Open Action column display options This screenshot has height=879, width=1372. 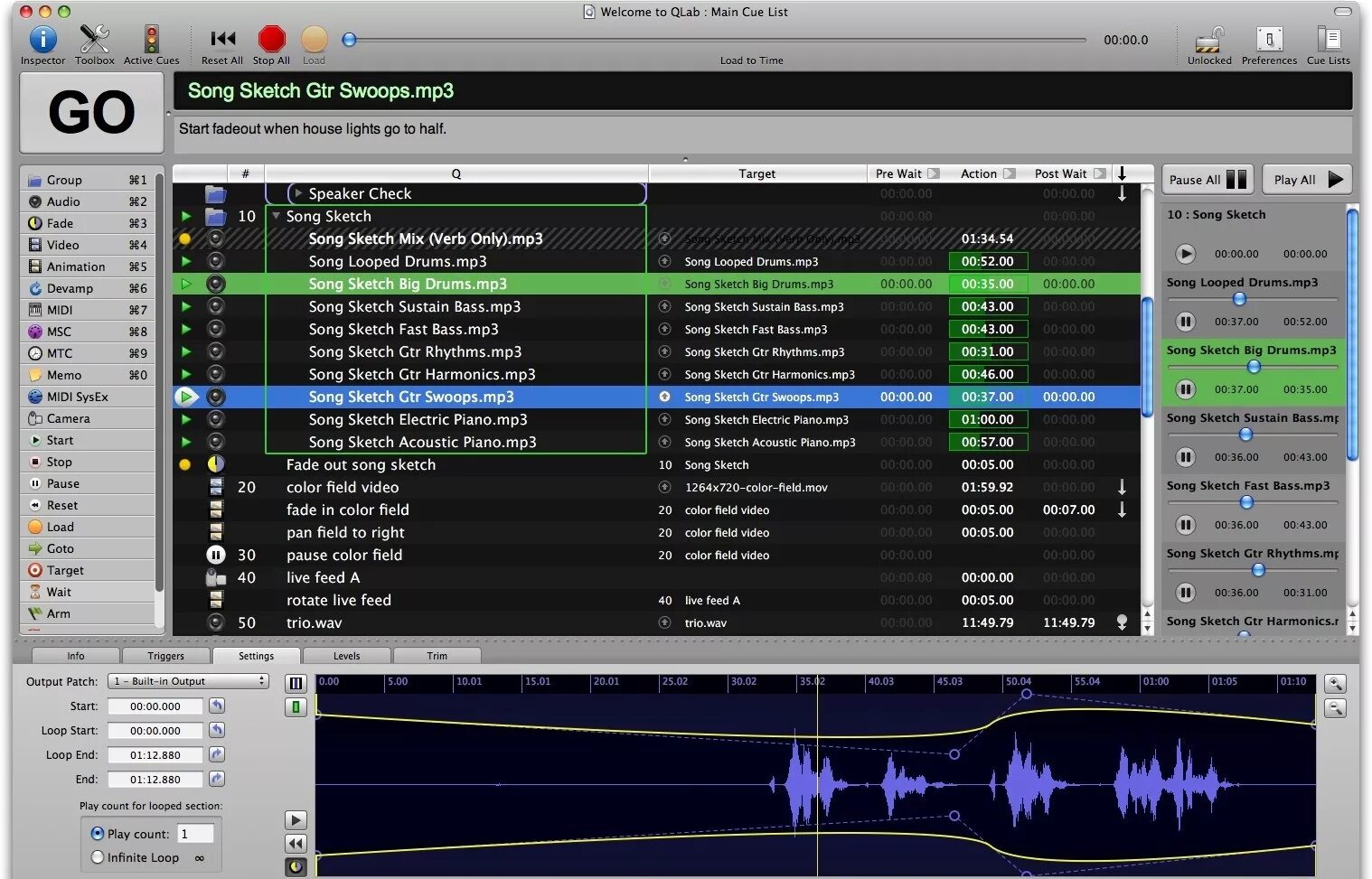1010,173
